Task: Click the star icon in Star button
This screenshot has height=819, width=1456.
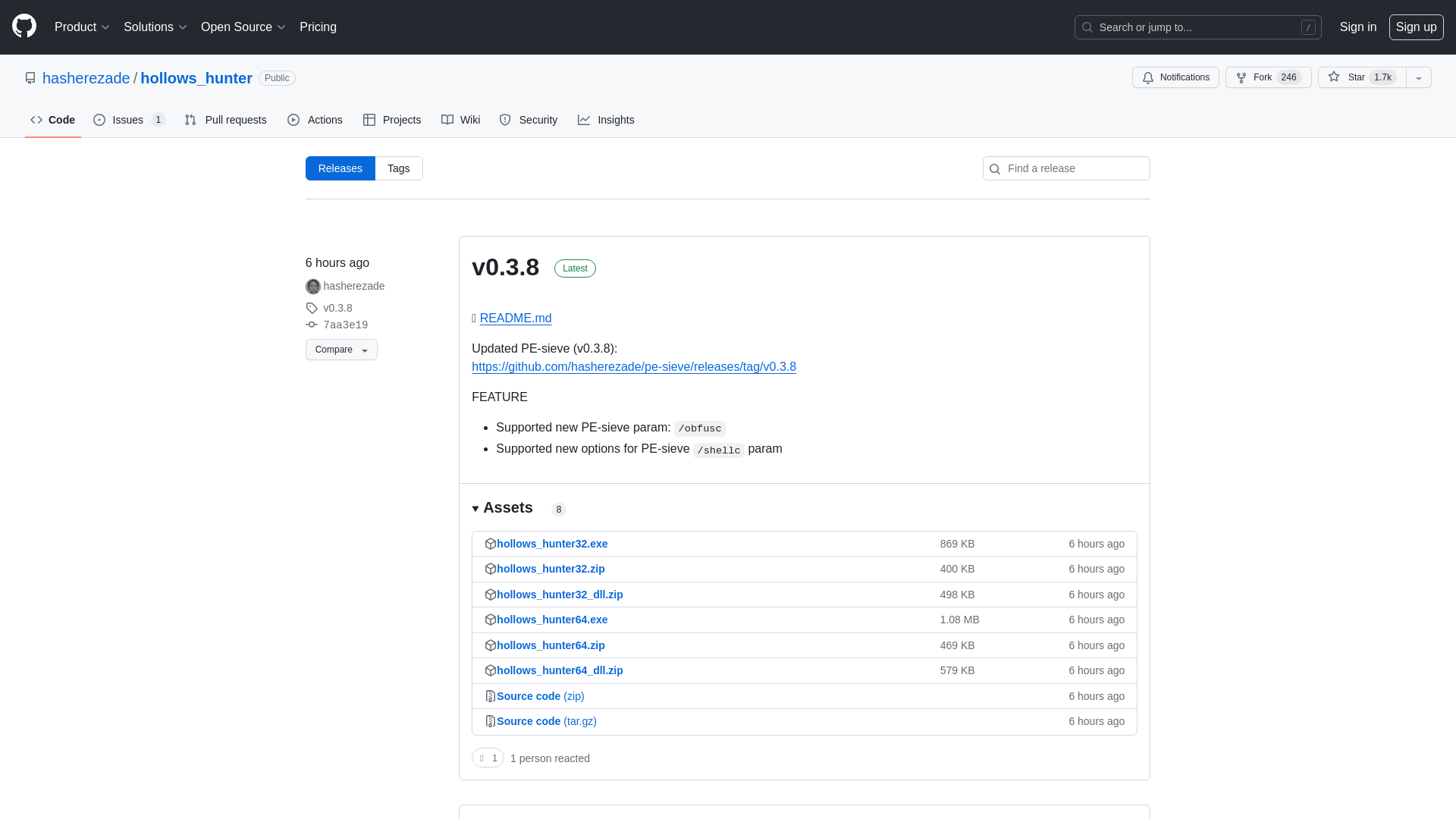Action: pos(1334,77)
